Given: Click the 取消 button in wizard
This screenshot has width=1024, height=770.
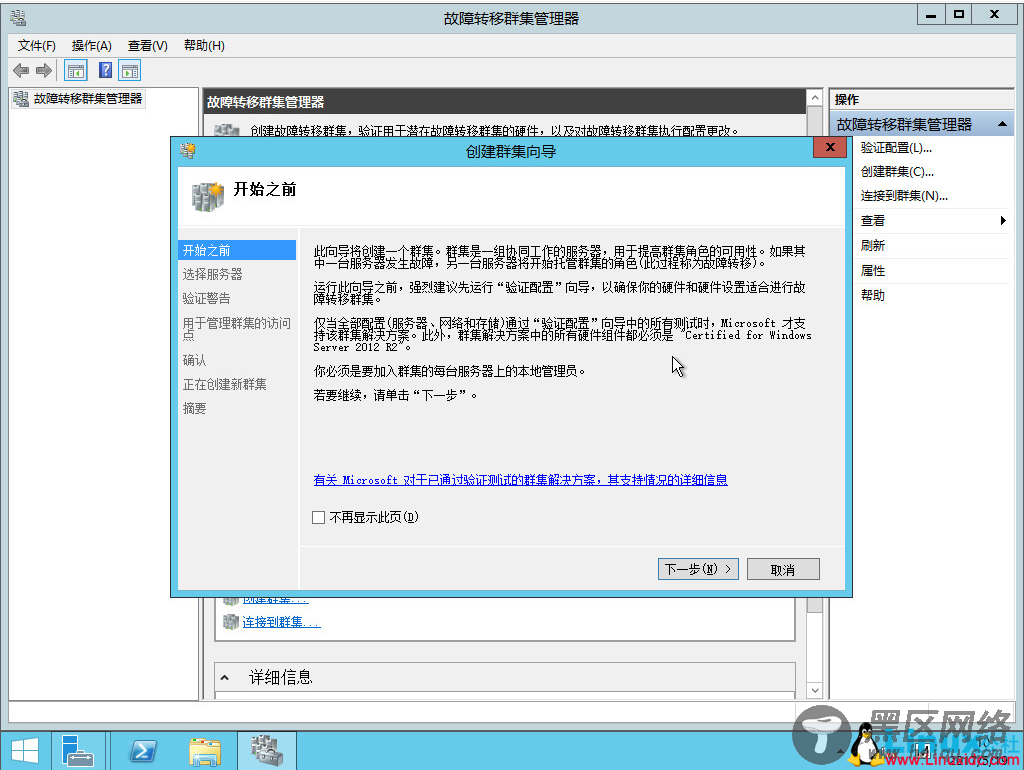Looking at the screenshot, I should [x=783, y=569].
